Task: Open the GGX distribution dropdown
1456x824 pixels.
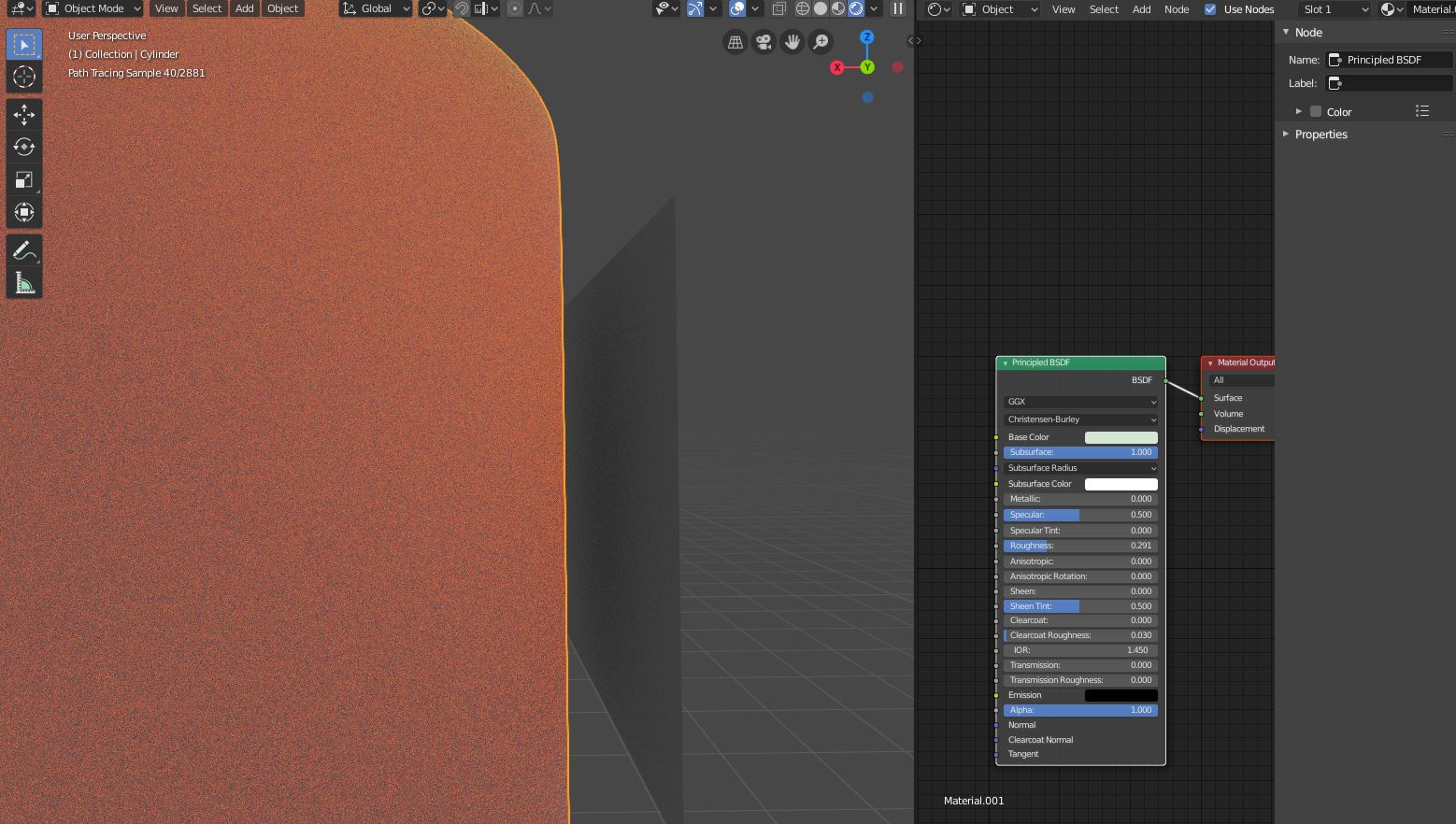Action: (1081, 402)
